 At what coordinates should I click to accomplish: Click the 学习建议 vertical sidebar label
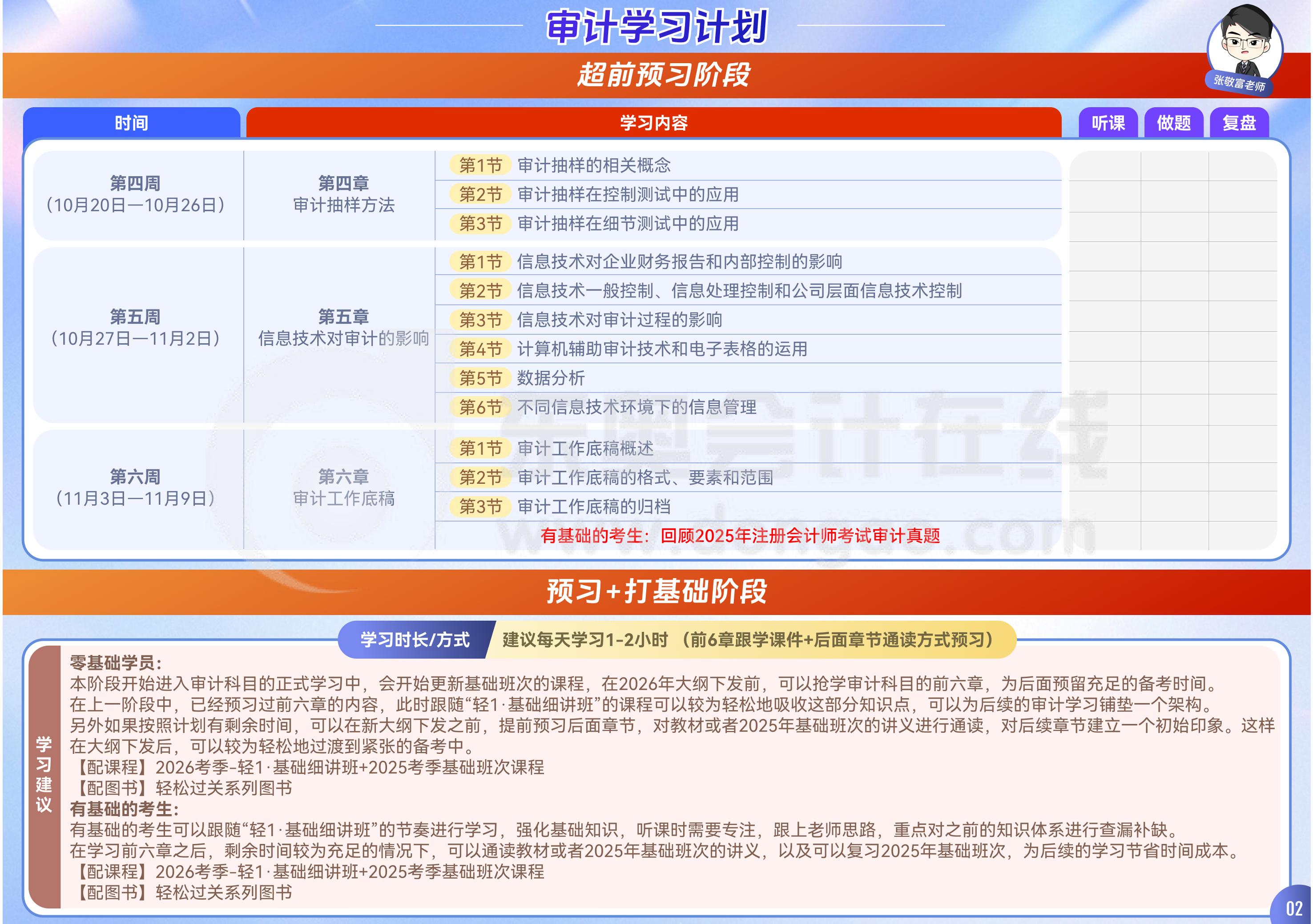(x=44, y=775)
